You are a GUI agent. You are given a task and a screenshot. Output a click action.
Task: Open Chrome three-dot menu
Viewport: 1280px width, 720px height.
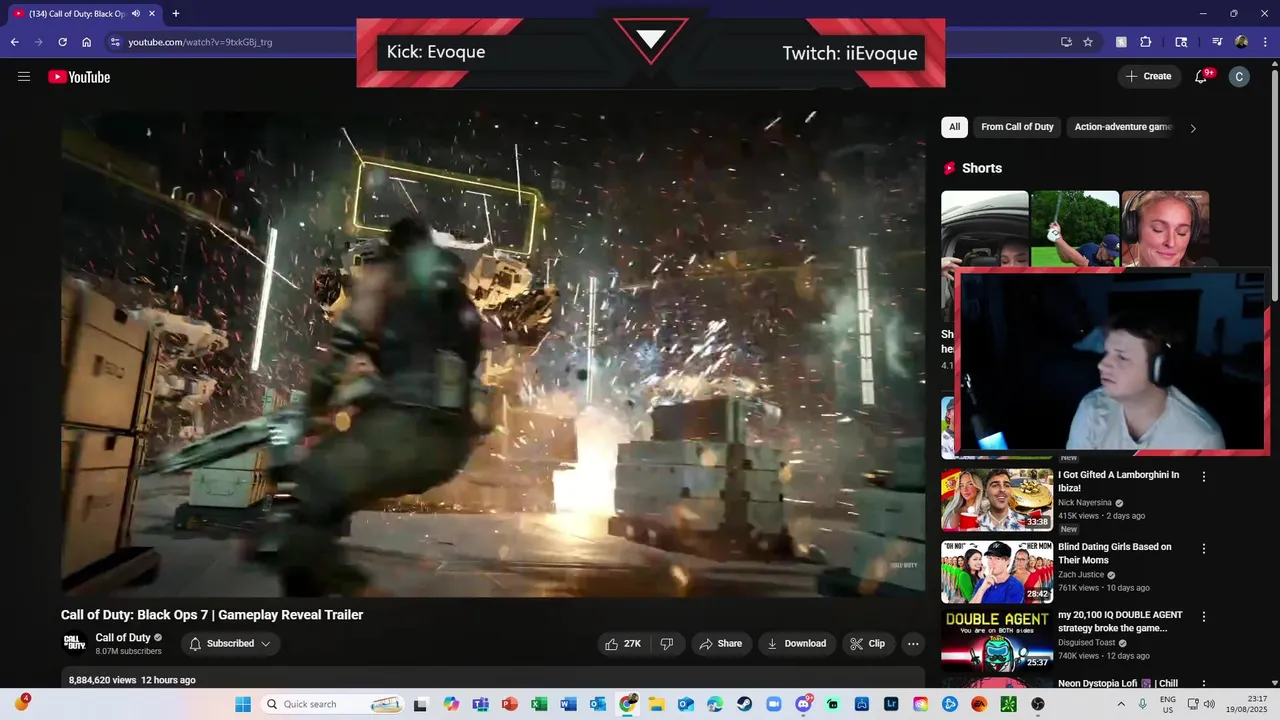pyautogui.click(x=1265, y=42)
